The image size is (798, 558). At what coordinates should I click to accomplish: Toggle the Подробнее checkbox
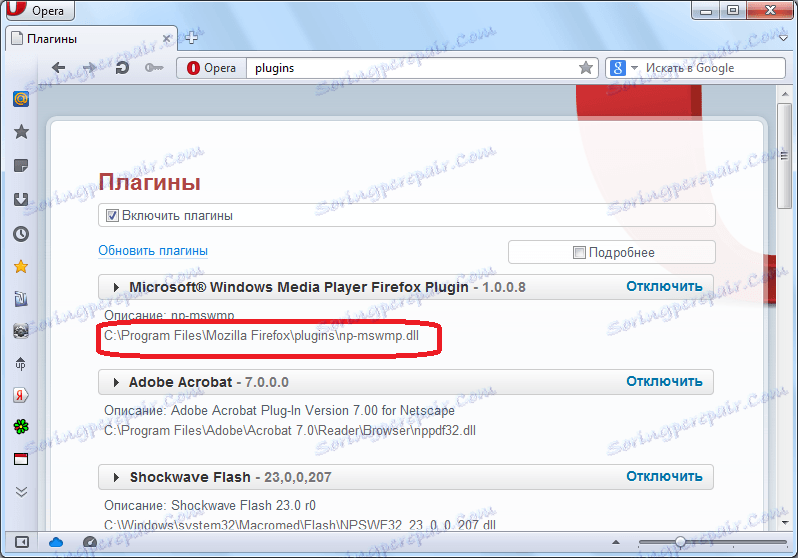(x=579, y=253)
